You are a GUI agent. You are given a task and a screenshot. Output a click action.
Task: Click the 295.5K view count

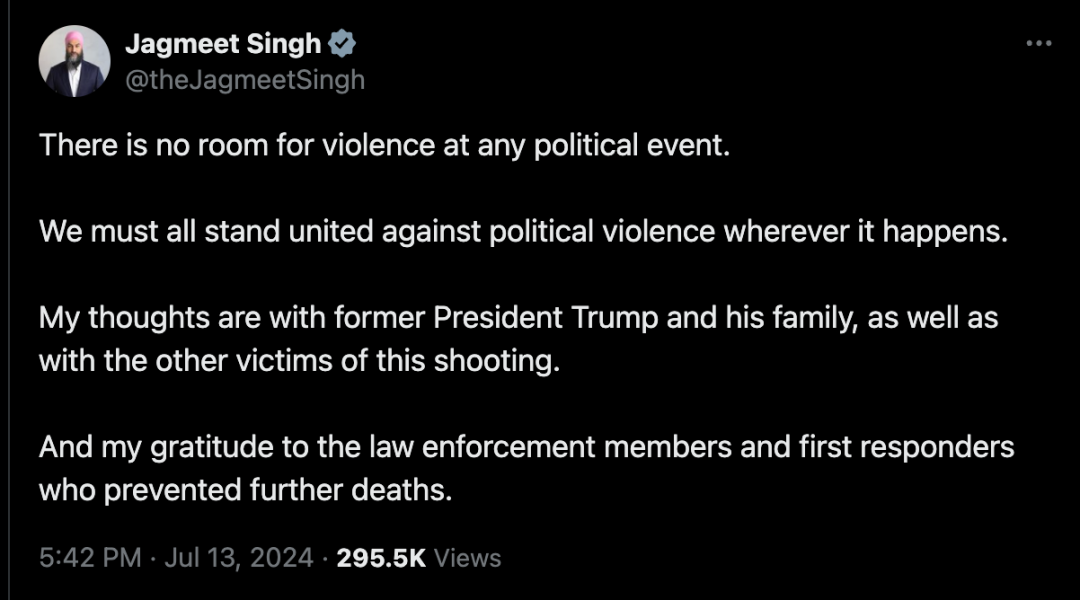pos(381,557)
